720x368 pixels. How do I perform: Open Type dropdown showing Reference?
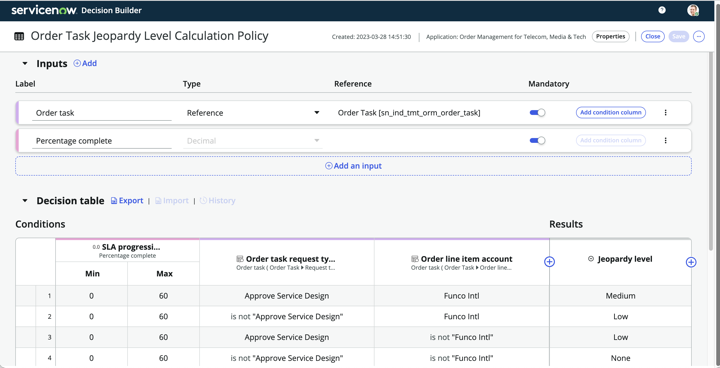coord(253,113)
